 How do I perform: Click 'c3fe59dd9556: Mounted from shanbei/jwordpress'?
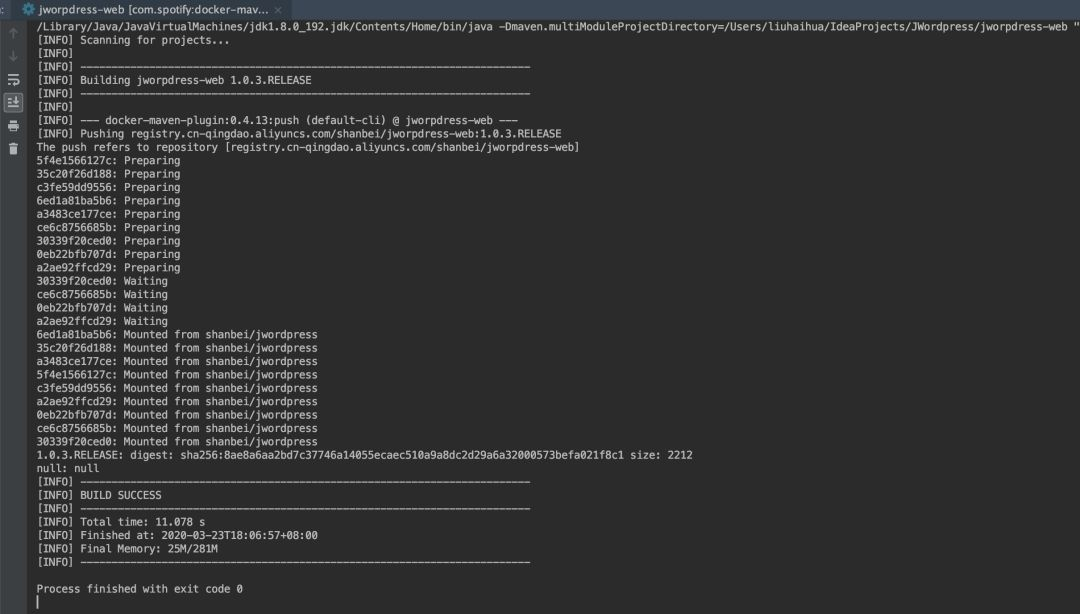(x=177, y=388)
